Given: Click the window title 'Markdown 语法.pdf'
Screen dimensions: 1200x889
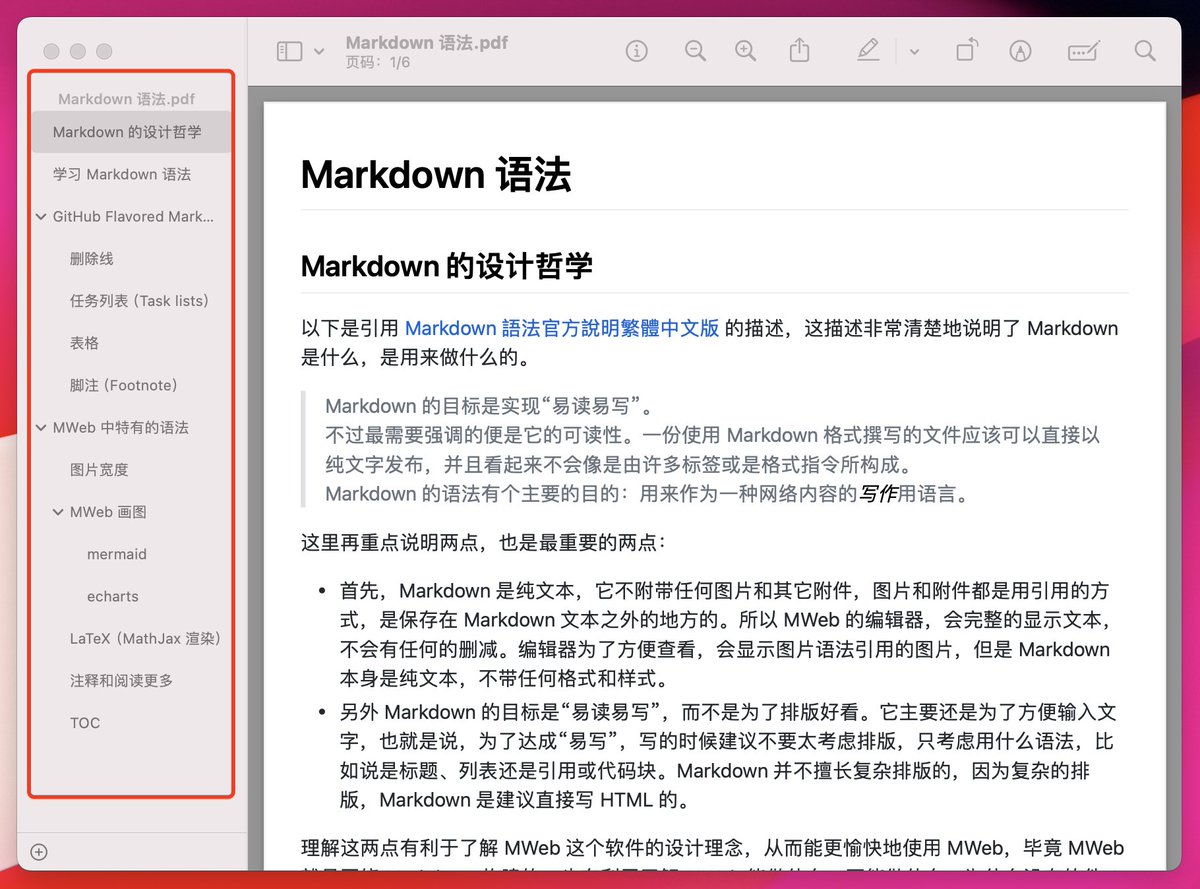Looking at the screenshot, I should pos(427,43).
